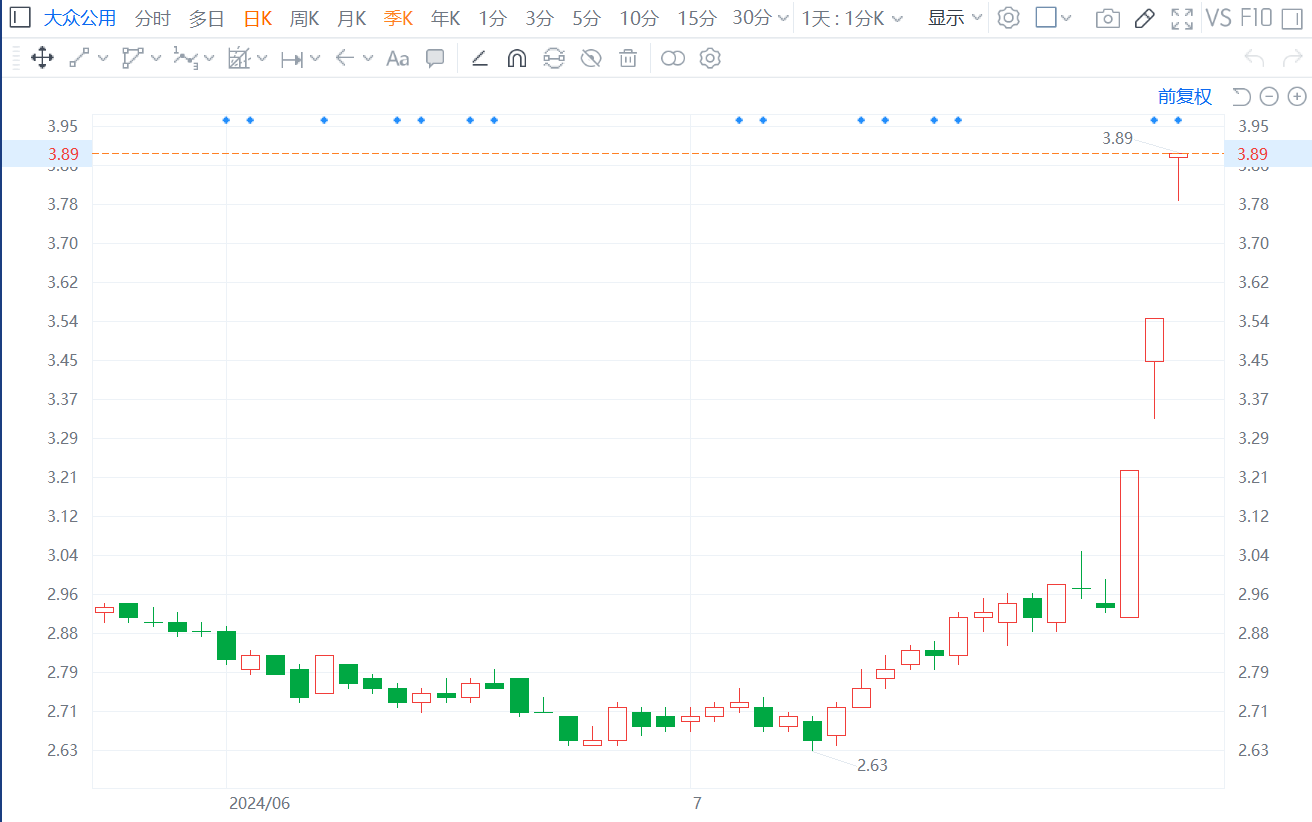This screenshot has height=822, width=1312.
Task: Toggle the left sidebar panel icon
Action: pyautogui.click(x=21, y=17)
